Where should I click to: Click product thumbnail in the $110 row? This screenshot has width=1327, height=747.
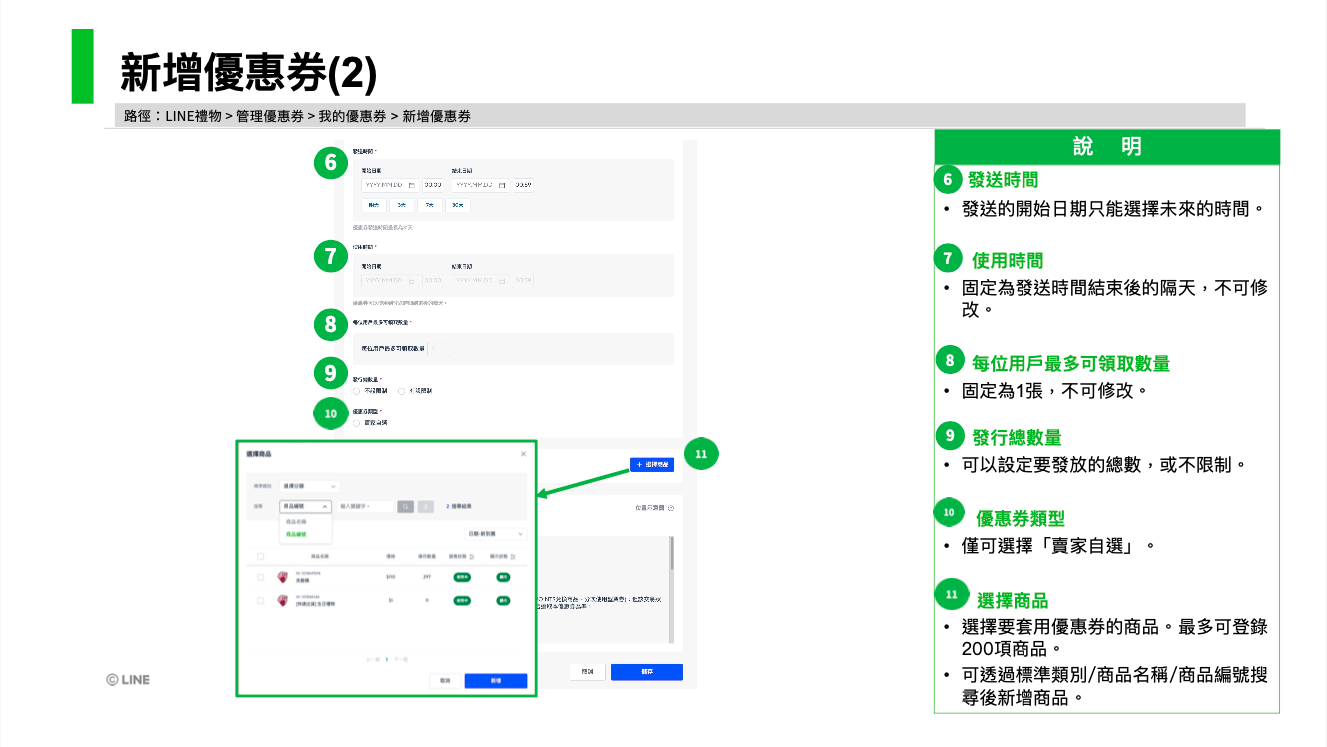click(283, 577)
